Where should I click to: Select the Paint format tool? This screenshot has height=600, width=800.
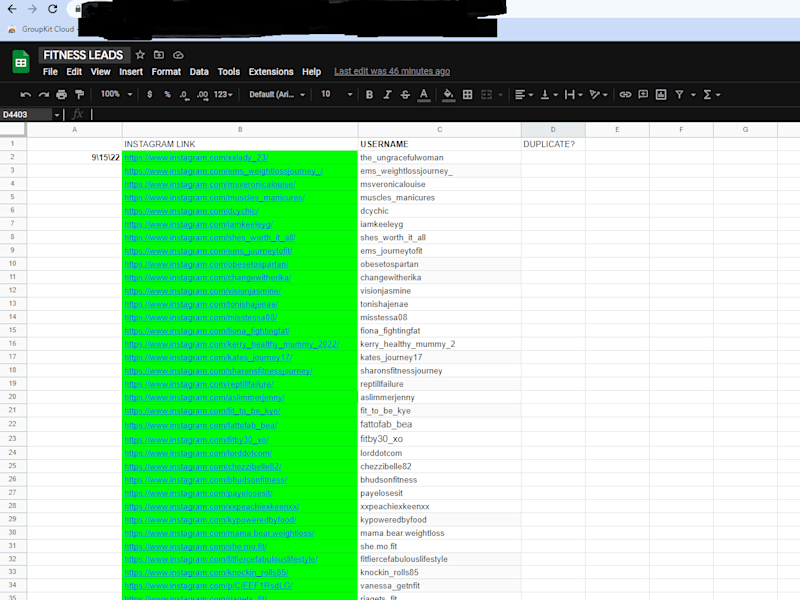pyautogui.click(x=79, y=94)
